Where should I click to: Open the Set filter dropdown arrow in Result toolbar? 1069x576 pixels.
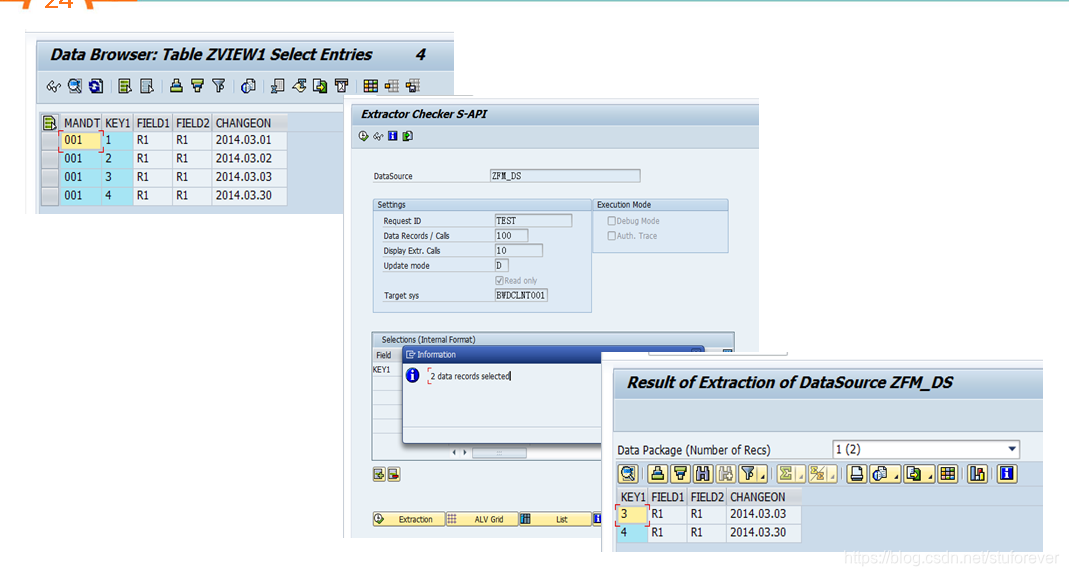(x=762, y=474)
